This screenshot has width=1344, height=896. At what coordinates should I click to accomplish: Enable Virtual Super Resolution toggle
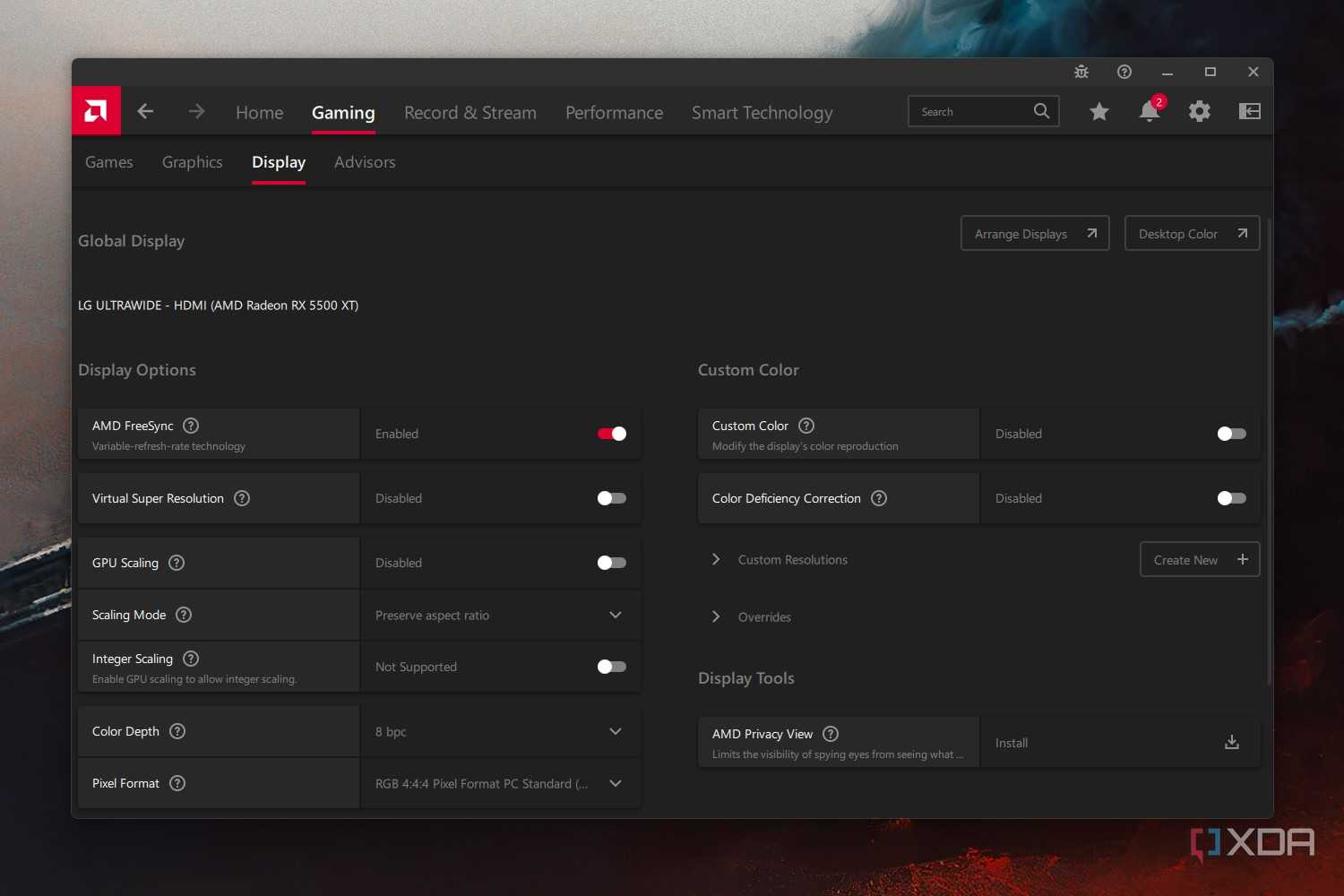[x=612, y=498]
